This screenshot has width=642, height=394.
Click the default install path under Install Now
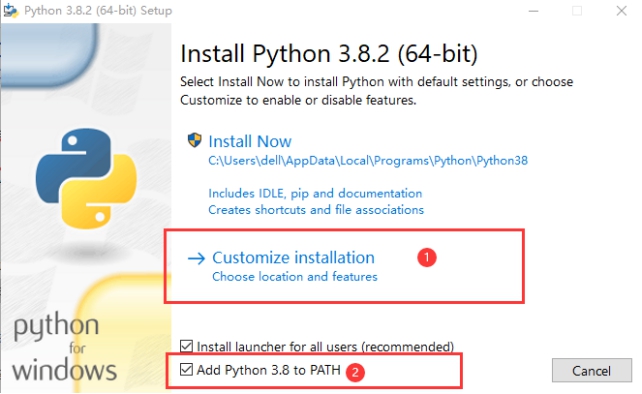point(368,161)
